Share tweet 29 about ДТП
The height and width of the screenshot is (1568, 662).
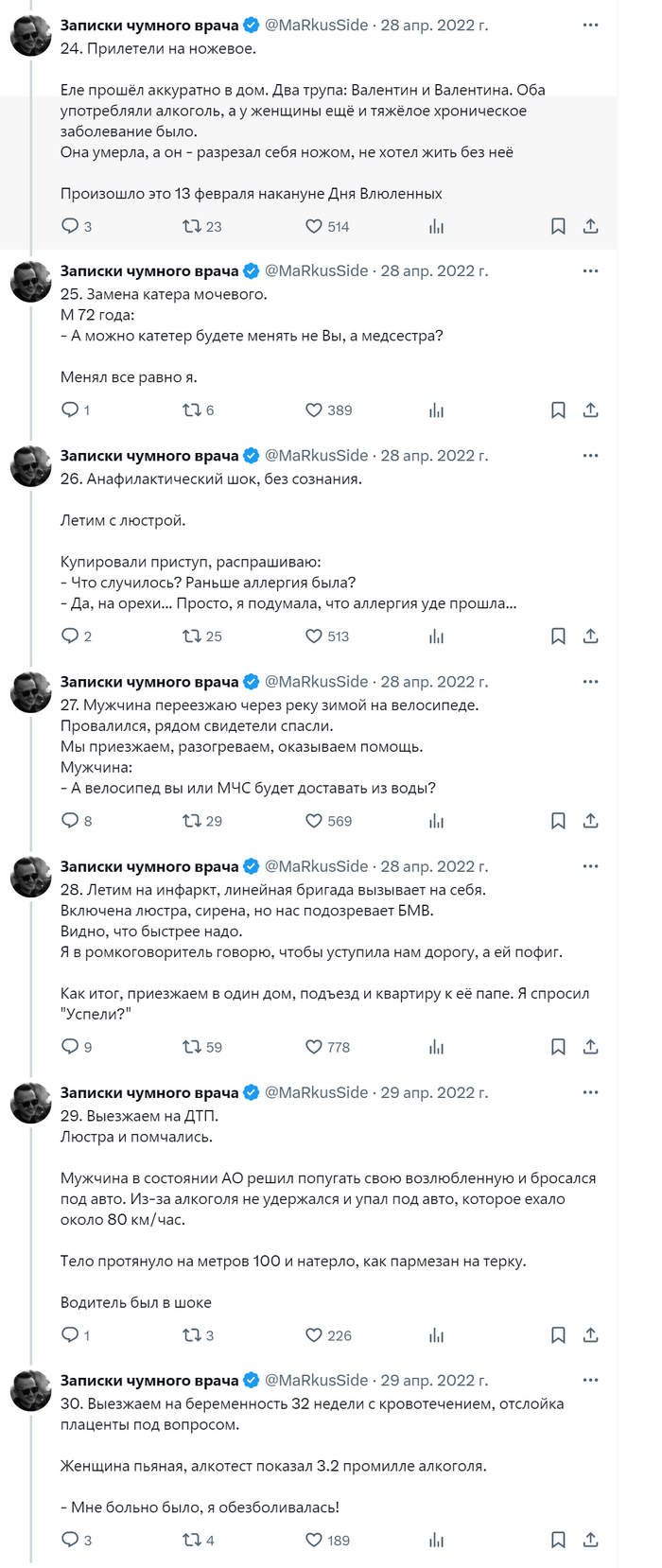590,1334
